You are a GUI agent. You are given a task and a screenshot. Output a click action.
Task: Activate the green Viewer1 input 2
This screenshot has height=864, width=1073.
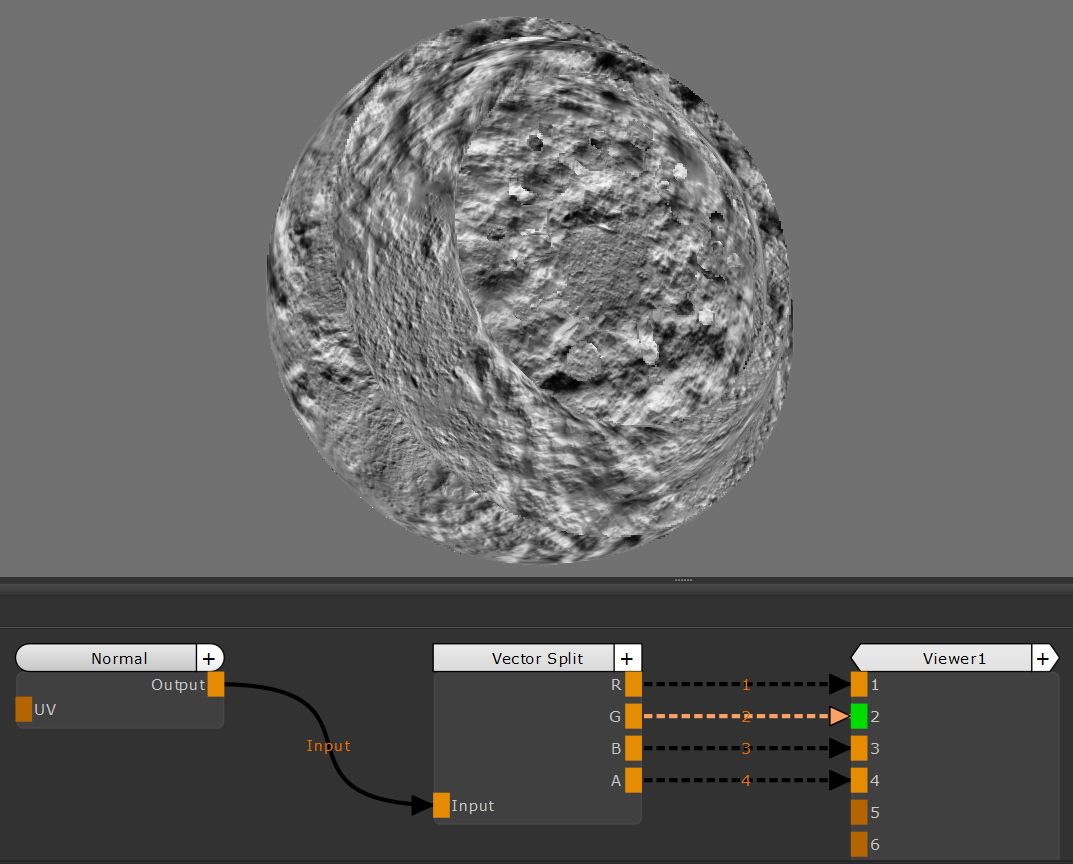tap(859, 716)
